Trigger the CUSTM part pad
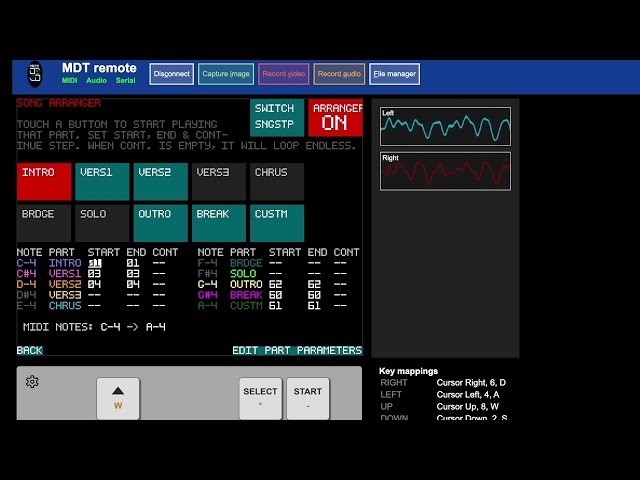The image size is (640, 480). pos(277,223)
